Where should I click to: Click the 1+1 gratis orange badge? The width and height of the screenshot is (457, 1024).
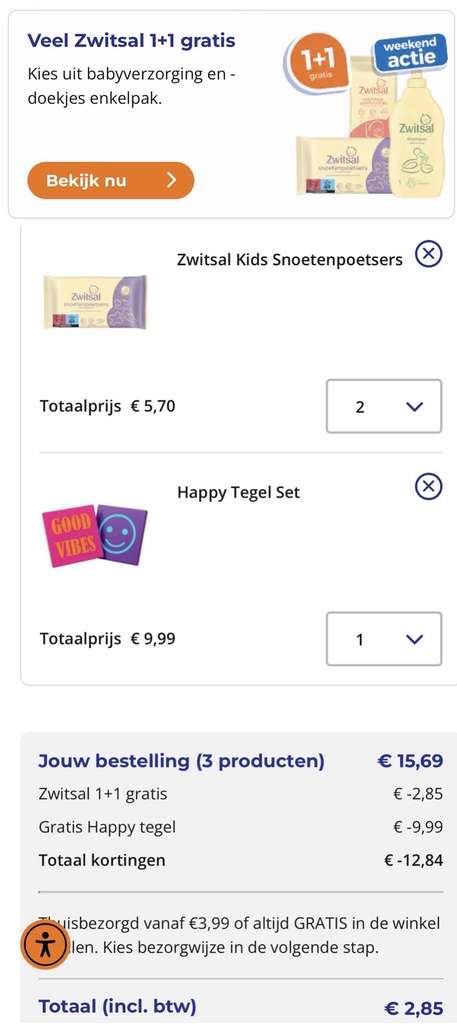[x=317, y=61]
